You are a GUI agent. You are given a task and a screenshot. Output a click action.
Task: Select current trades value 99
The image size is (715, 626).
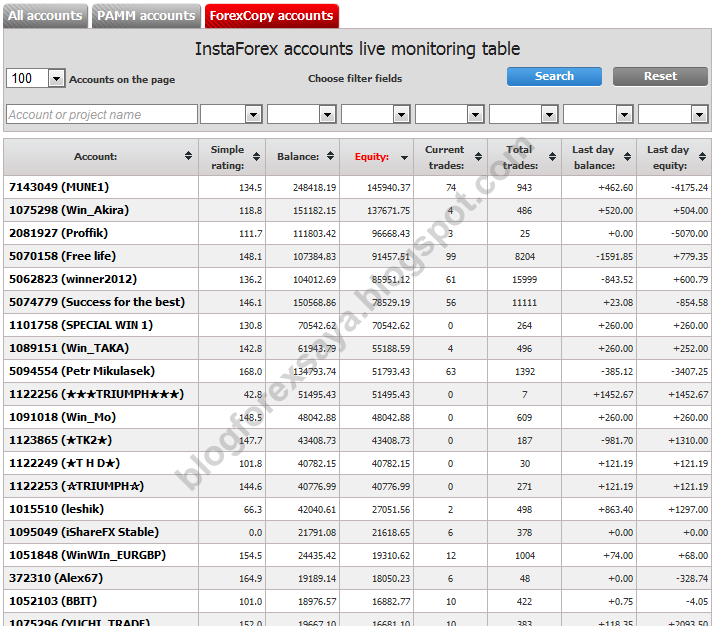tap(451, 257)
